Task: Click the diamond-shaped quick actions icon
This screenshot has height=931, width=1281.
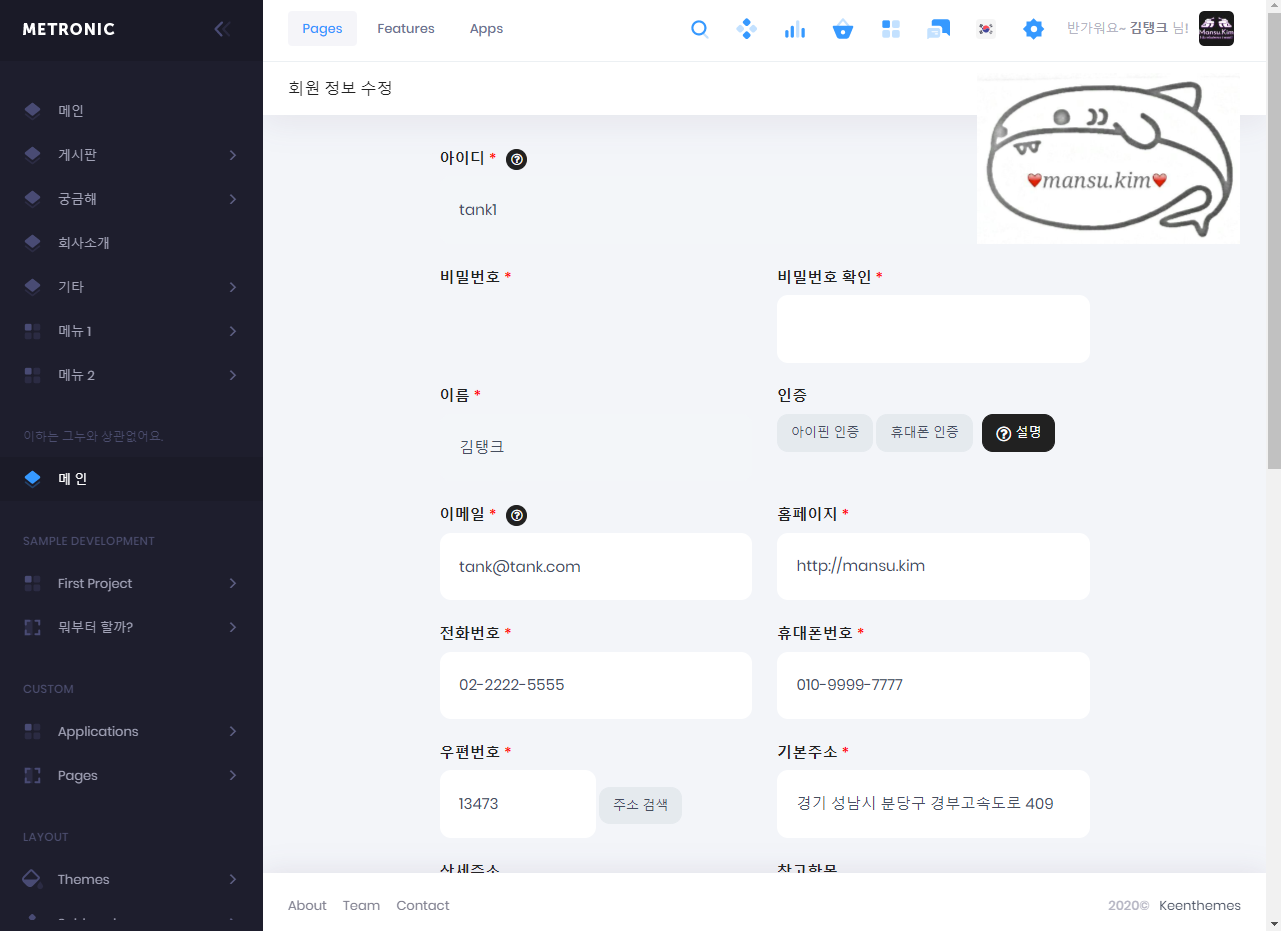Action: [x=746, y=29]
